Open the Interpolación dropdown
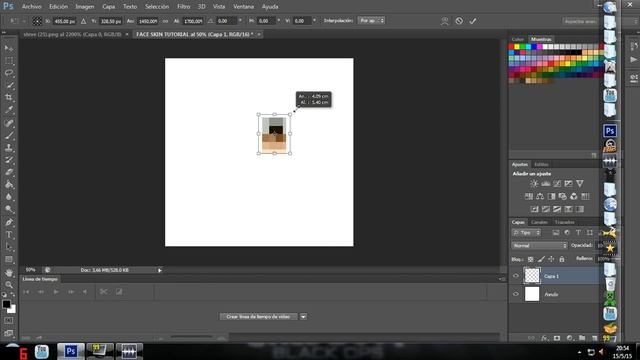The width and height of the screenshot is (640, 360). click(371, 20)
